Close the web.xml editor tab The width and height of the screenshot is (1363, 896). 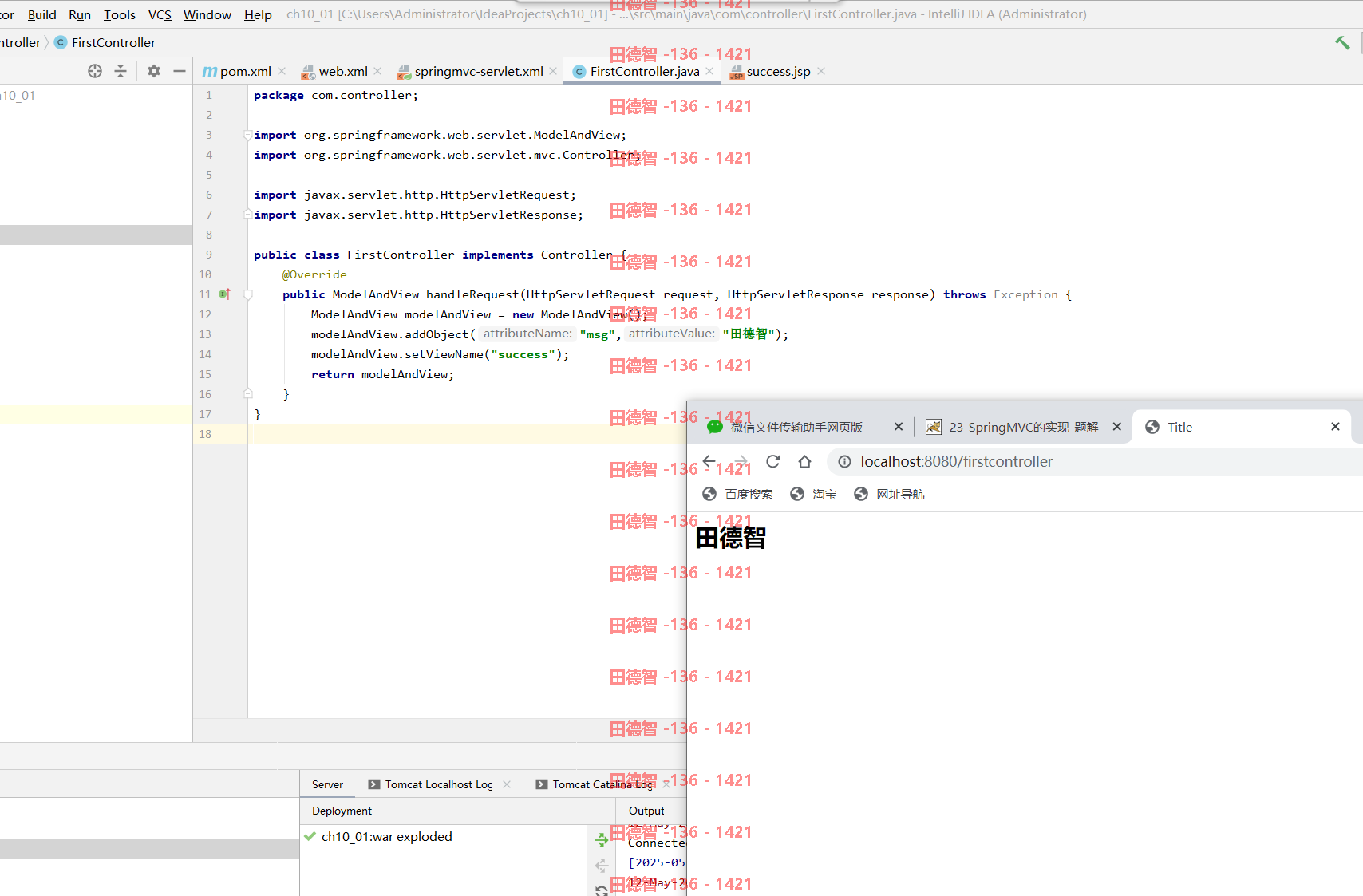pyautogui.click(x=377, y=71)
